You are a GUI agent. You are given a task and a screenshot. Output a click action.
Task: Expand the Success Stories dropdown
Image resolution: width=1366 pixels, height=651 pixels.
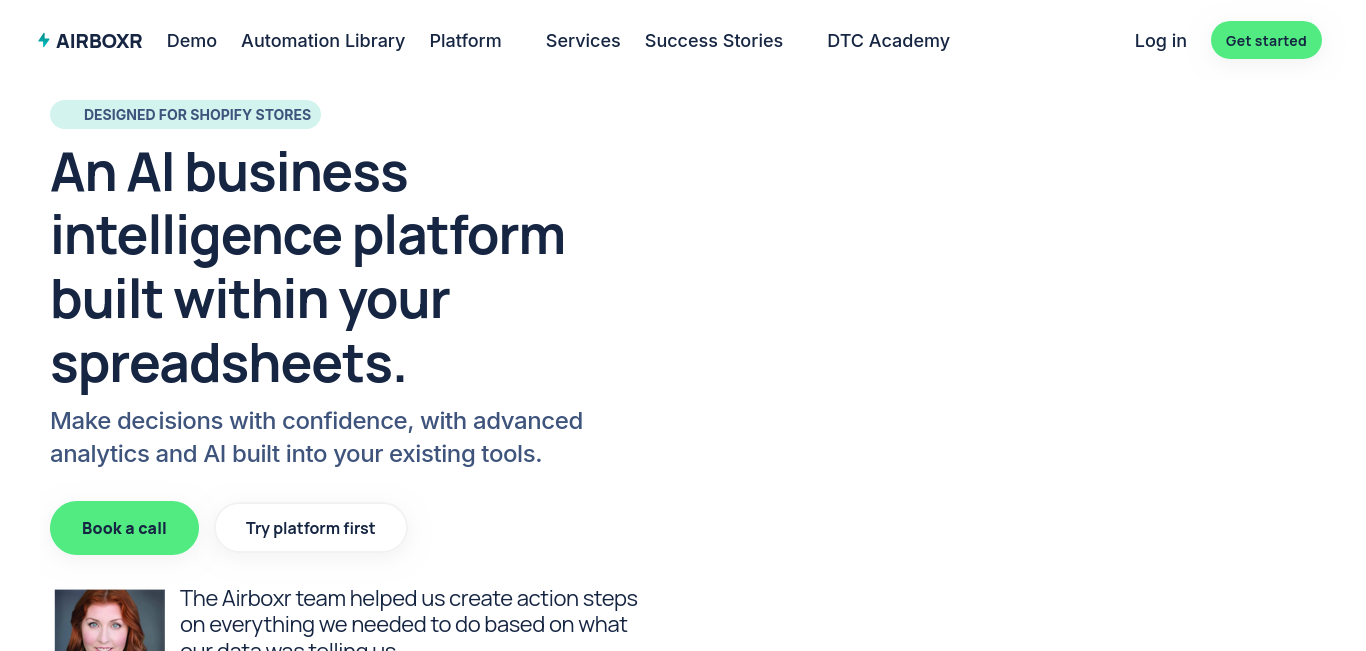tap(714, 41)
